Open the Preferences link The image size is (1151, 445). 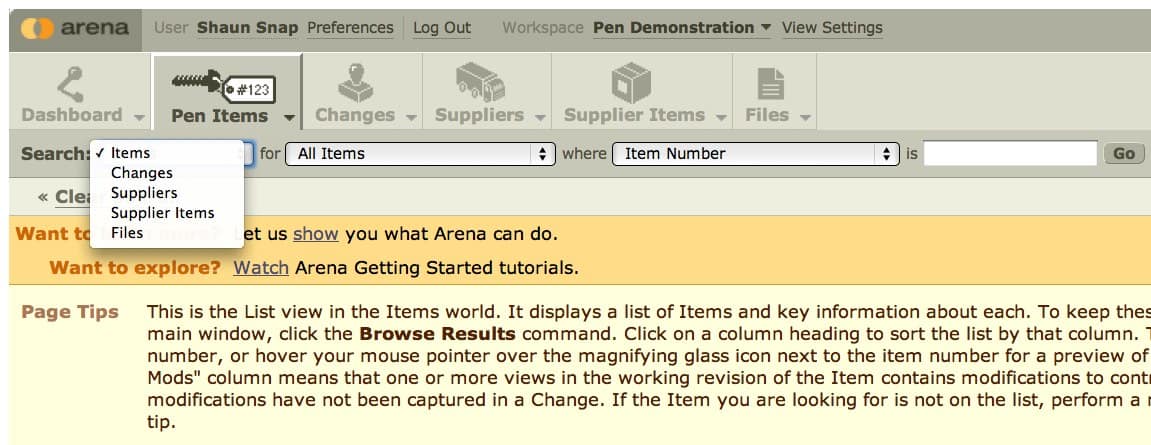(350, 28)
